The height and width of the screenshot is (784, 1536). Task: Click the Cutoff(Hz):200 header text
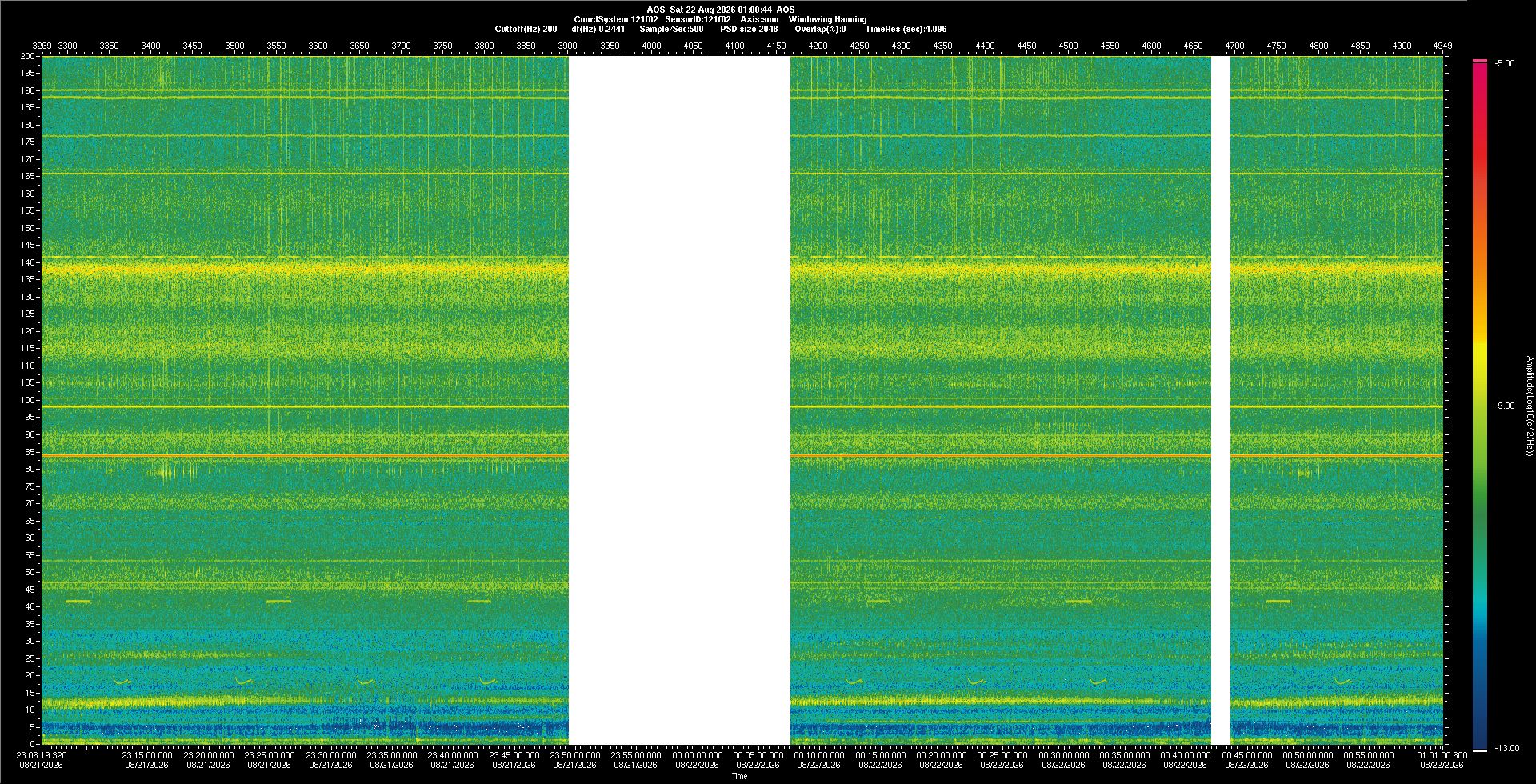[526, 29]
